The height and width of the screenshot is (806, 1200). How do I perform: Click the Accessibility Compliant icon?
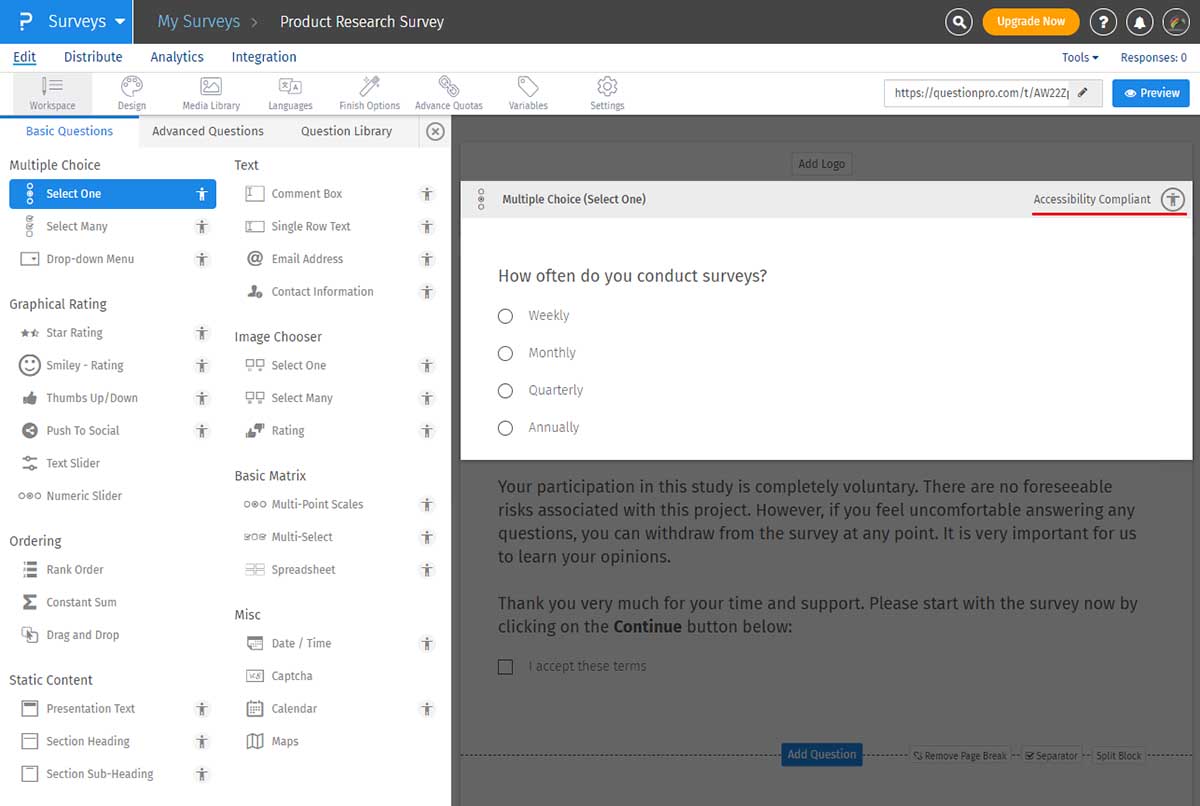1173,199
